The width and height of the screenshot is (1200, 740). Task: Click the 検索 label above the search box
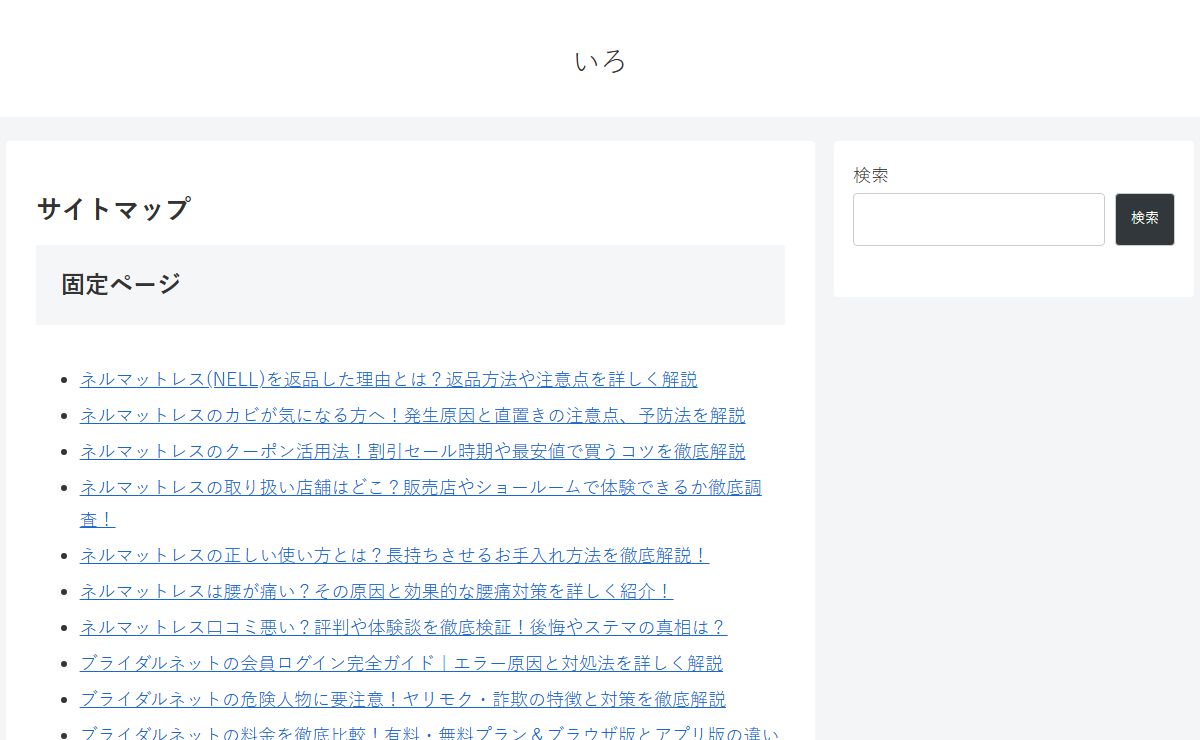(x=871, y=175)
